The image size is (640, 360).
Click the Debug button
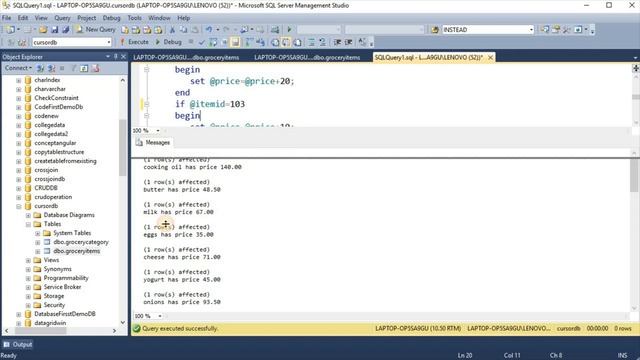pyautogui.click(x=168, y=42)
